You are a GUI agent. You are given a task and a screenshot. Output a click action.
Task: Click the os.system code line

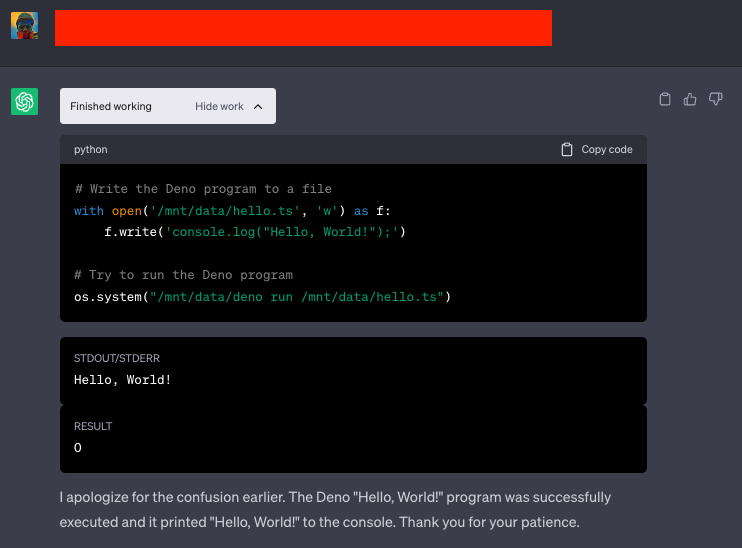pyautogui.click(x=262, y=296)
